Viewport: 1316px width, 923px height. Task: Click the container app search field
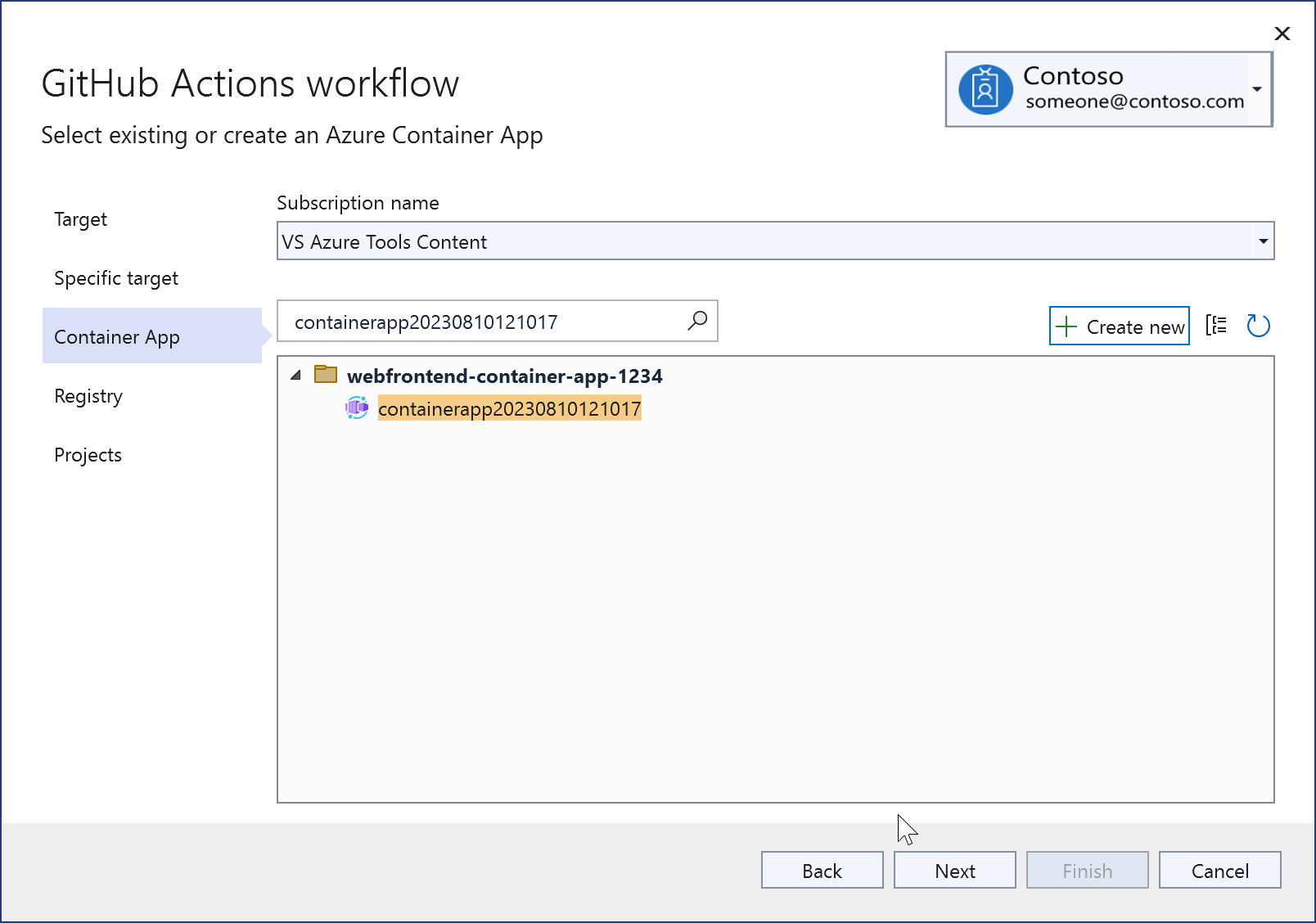point(483,321)
